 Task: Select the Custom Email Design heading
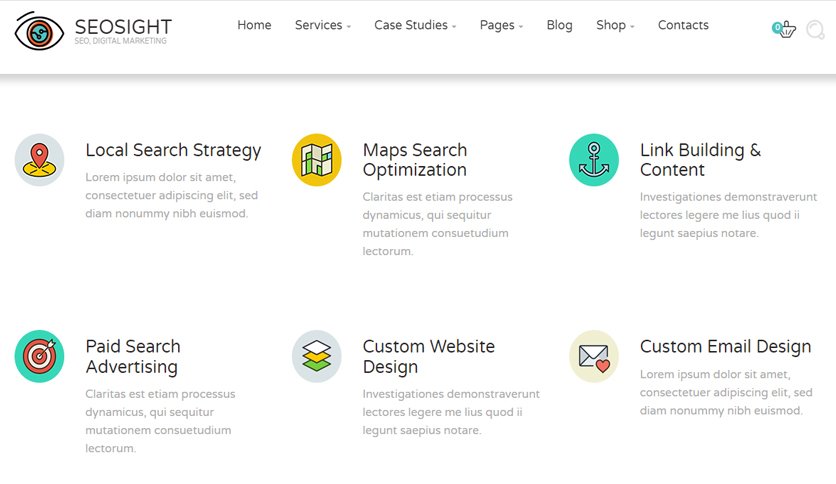pyautogui.click(x=725, y=346)
